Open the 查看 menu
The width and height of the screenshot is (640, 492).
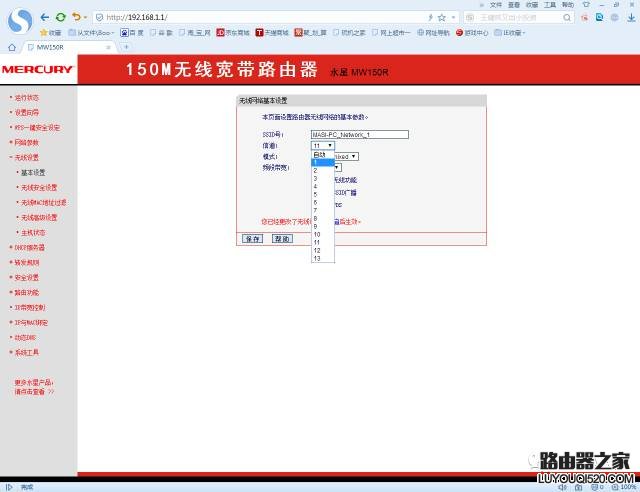pyautogui.click(x=513, y=5)
